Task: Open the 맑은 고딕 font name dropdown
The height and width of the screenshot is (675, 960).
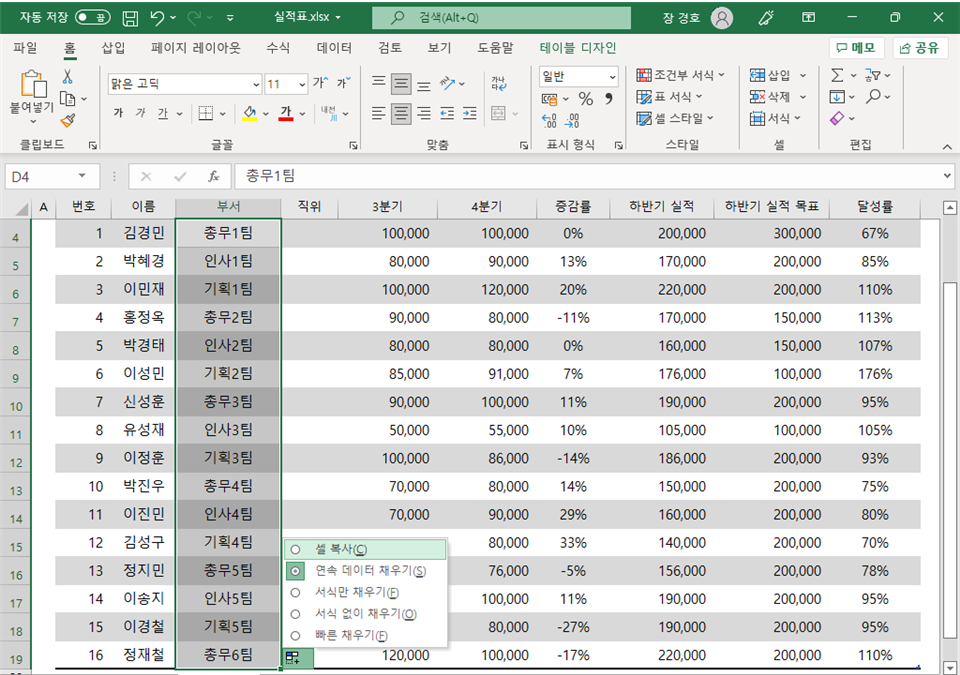Action: [x=257, y=85]
